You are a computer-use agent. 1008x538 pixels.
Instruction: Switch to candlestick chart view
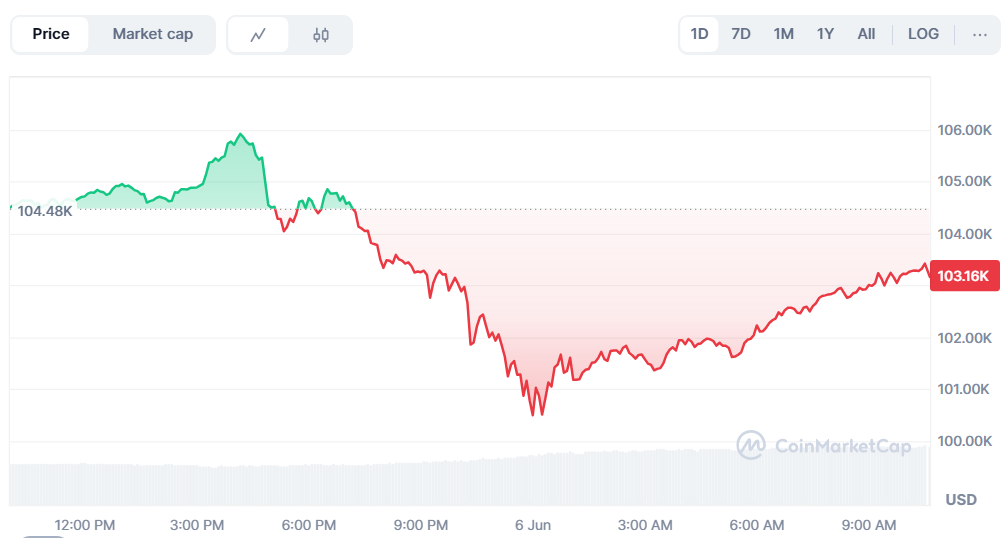point(320,35)
